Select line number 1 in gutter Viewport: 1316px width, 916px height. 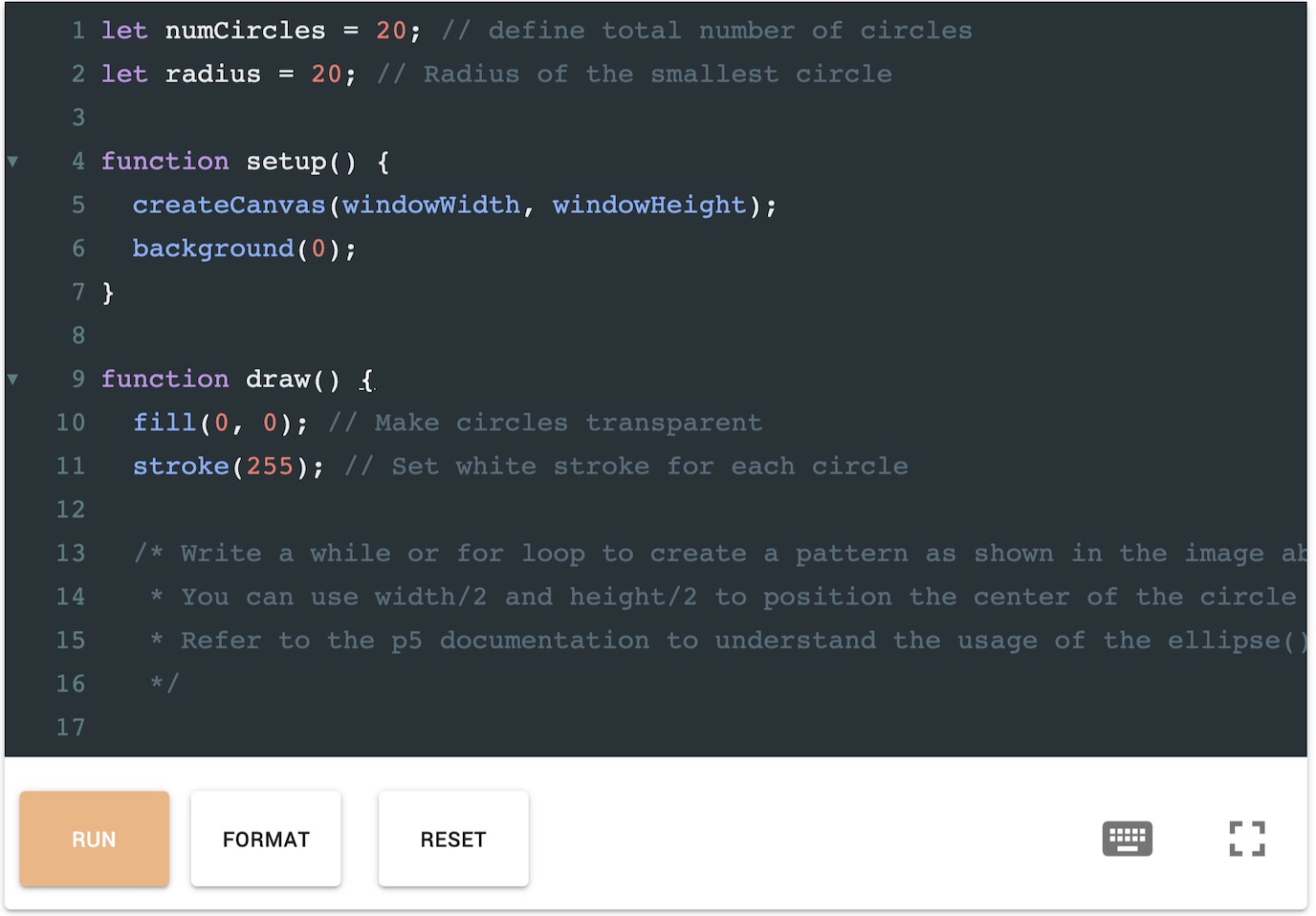pyautogui.click(x=78, y=31)
